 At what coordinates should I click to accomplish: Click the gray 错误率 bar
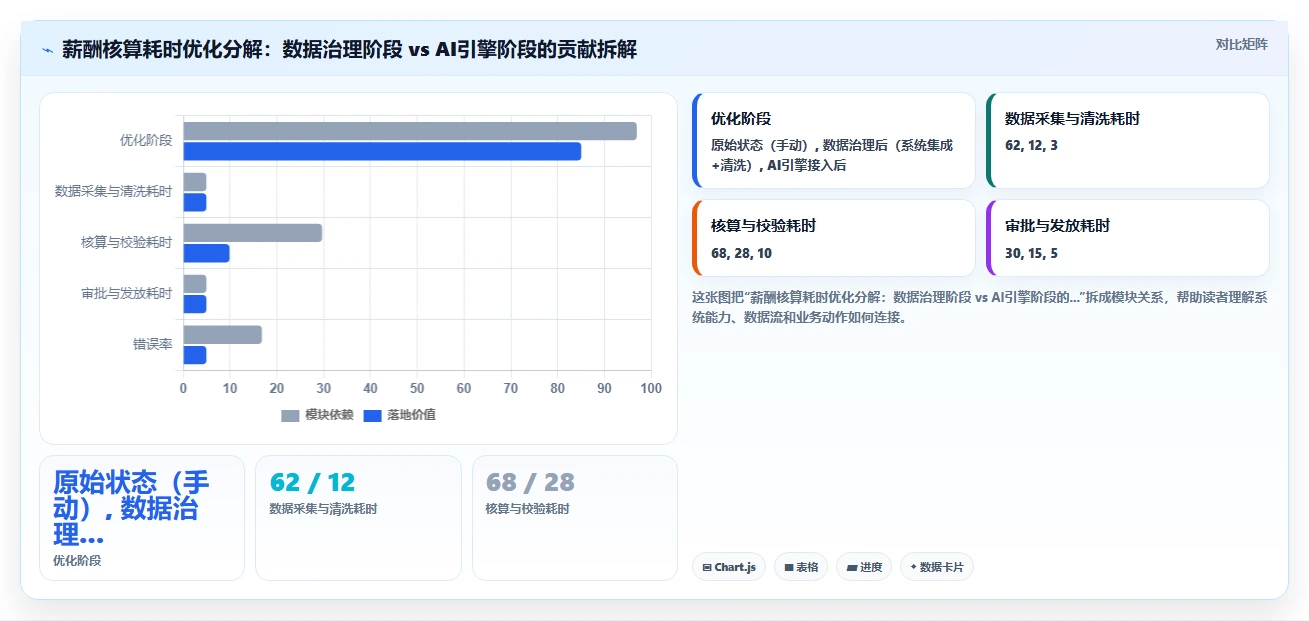[x=222, y=335]
